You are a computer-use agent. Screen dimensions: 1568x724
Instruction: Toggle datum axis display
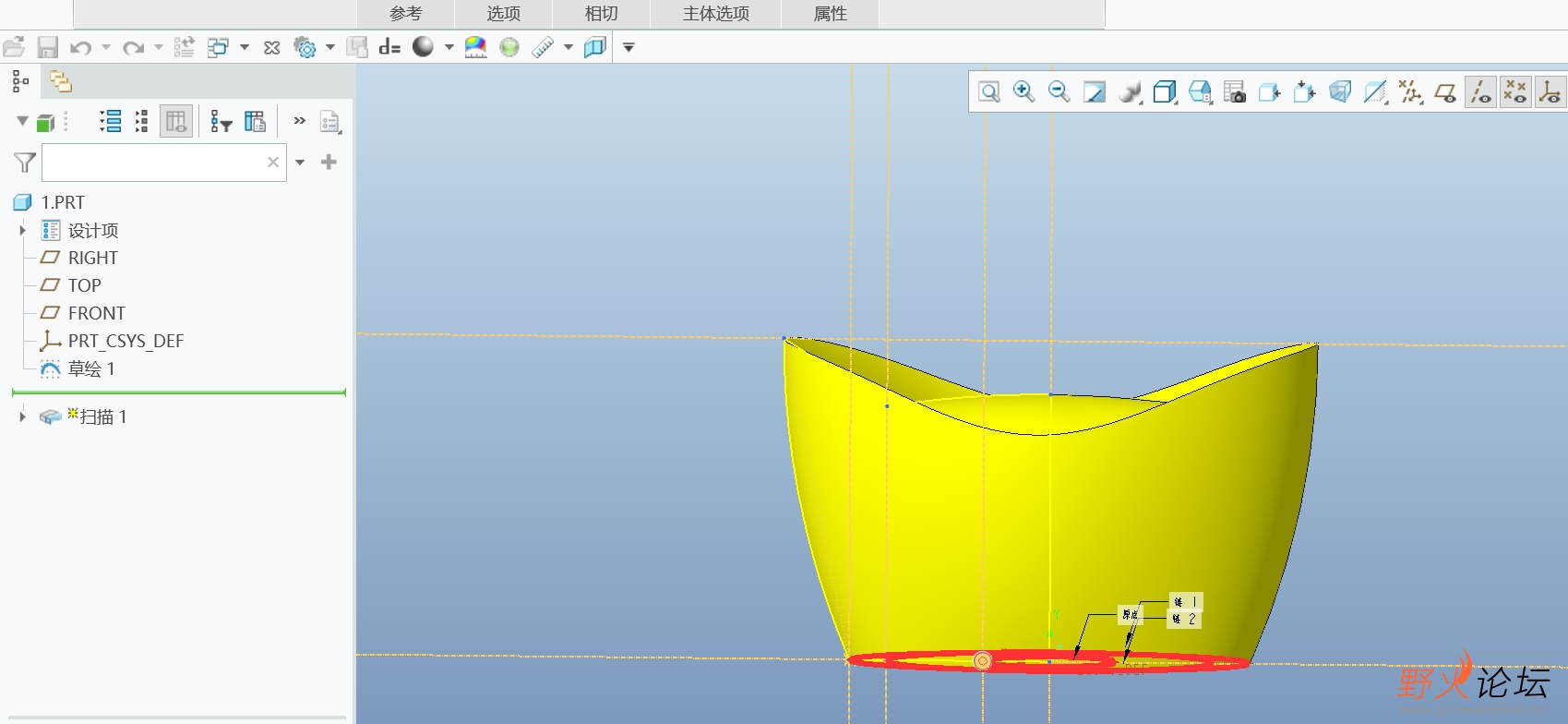pos(1480,91)
